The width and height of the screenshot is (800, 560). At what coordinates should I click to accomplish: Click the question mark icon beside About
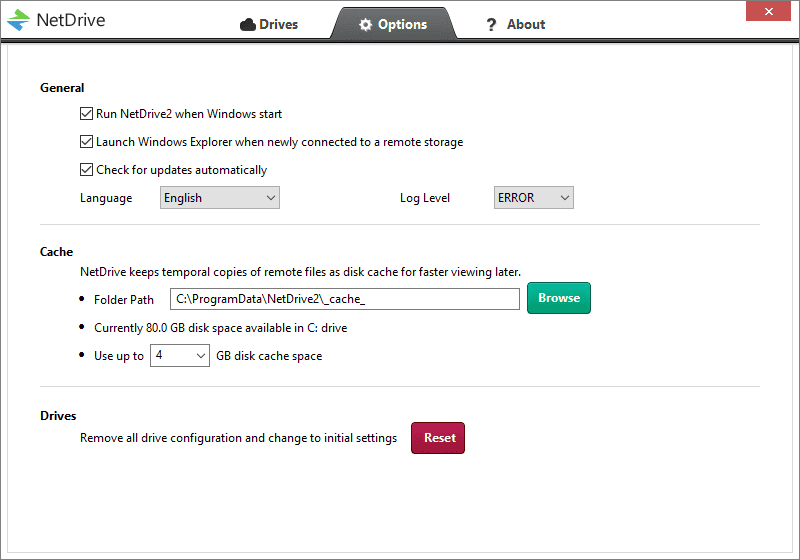[491, 25]
